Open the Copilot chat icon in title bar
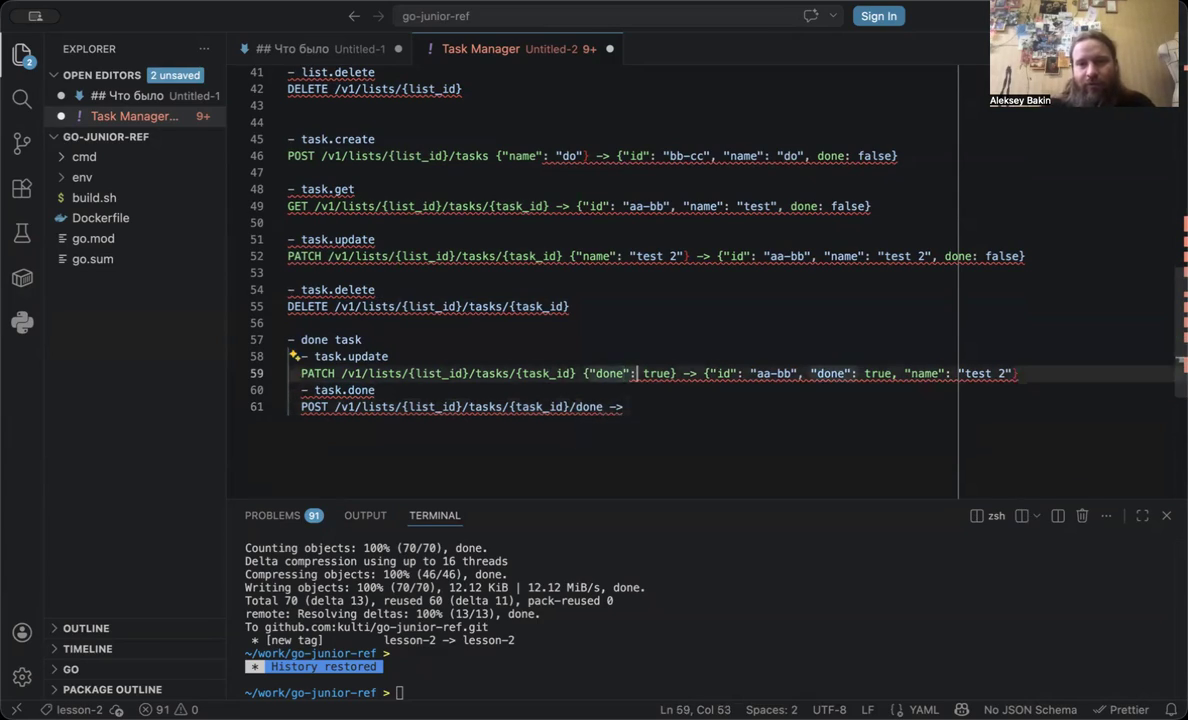The width and height of the screenshot is (1188, 720). coord(811,16)
